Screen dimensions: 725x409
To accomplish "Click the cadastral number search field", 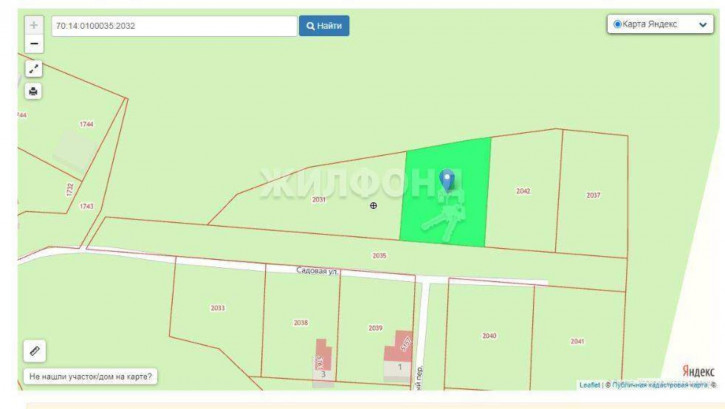I will [x=174, y=26].
